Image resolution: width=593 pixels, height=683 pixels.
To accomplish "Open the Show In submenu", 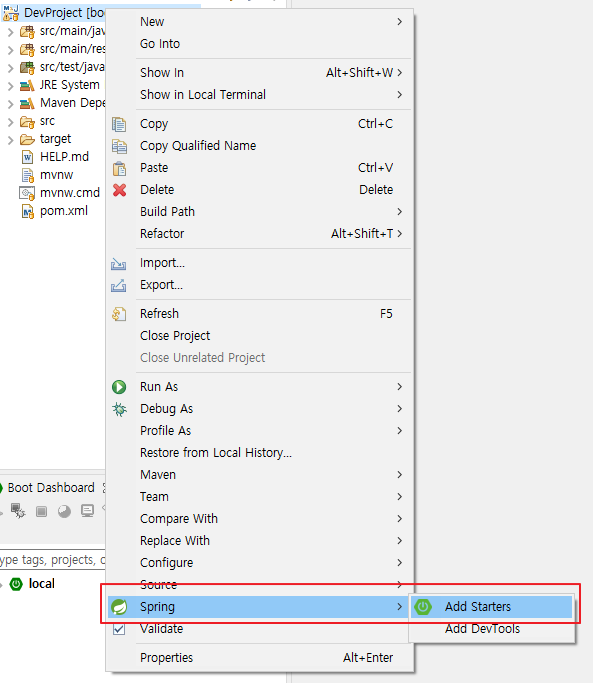I will point(260,73).
